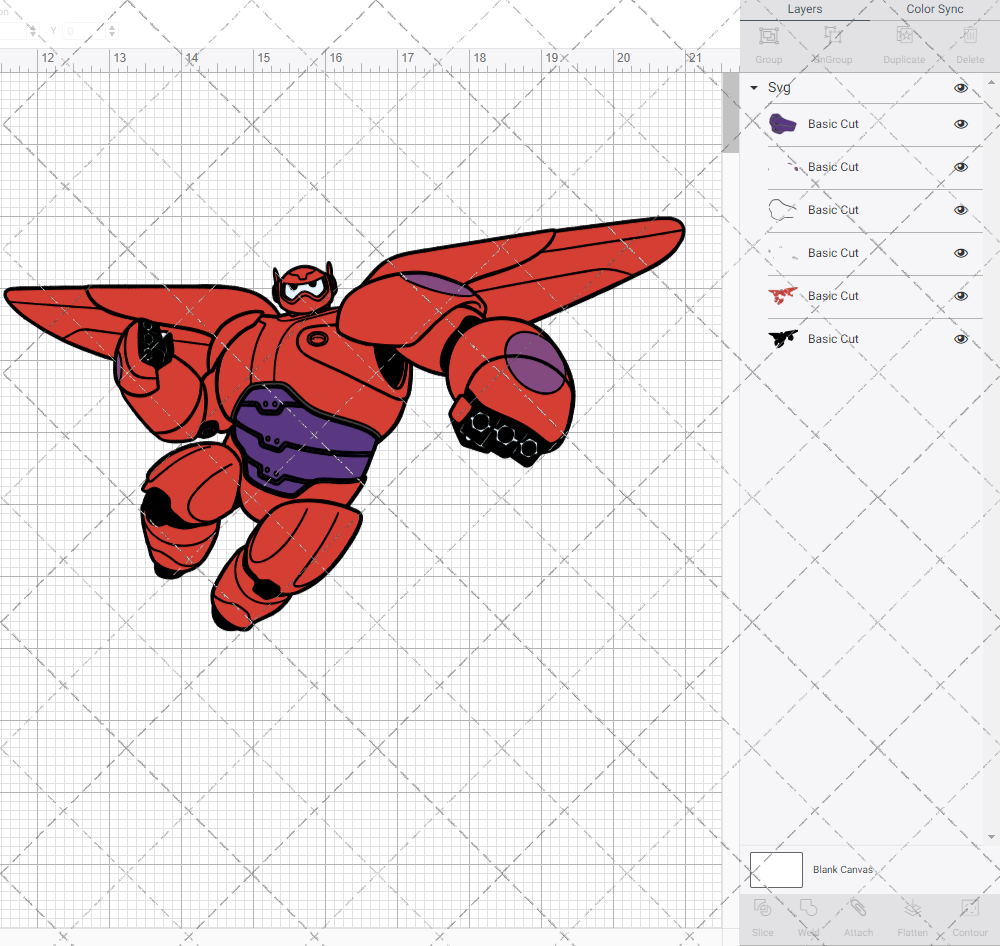Click the Delete trash icon
The height and width of the screenshot is (946, 1000).
click(x=970, y=35)
